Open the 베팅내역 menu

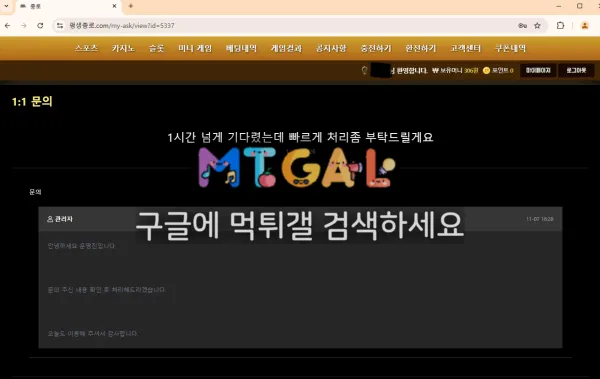pyautogui.click(x=241, y=48)
